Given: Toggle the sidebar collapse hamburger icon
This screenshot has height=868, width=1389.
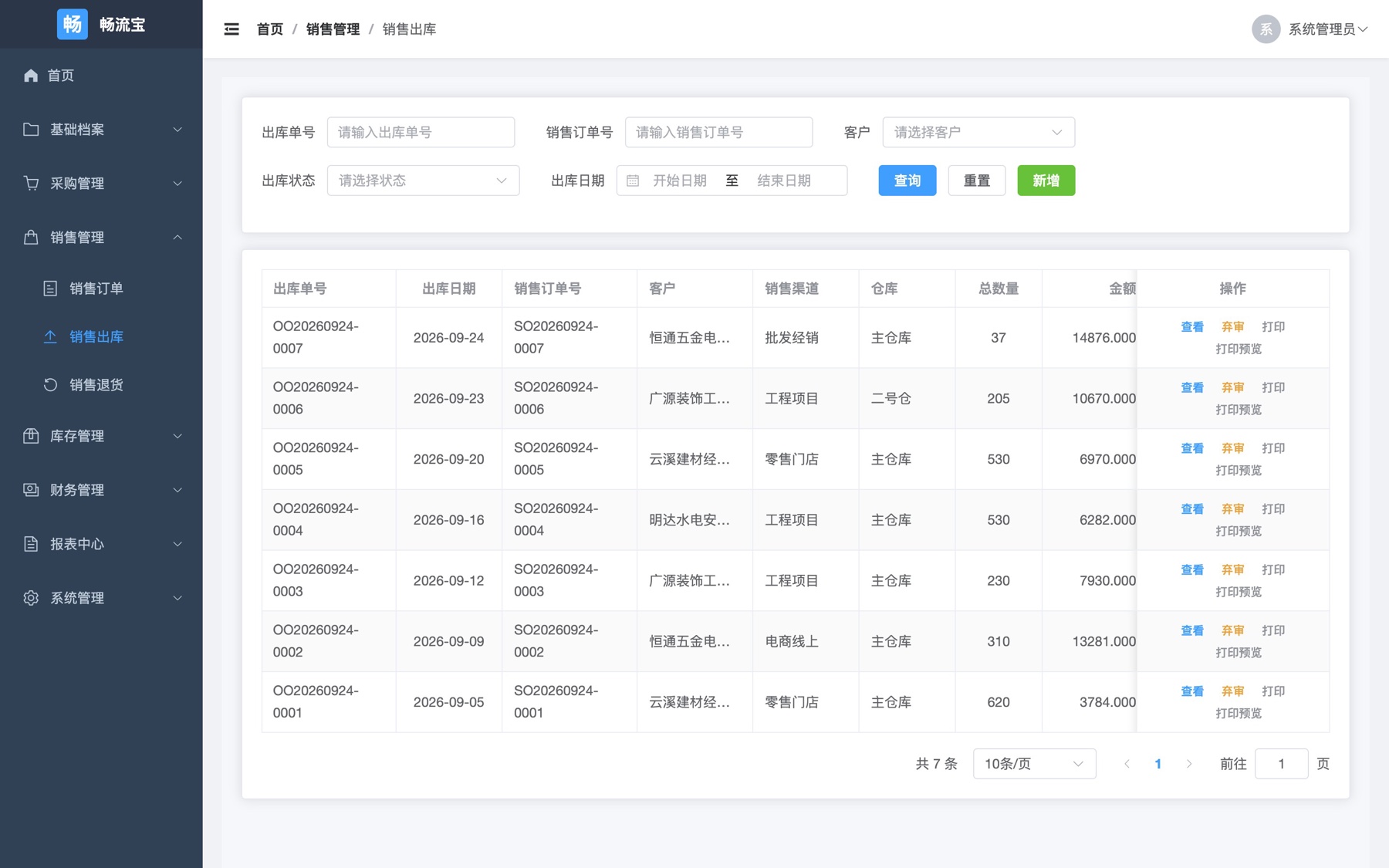Looking at the screenshot, I should (231, 29).
